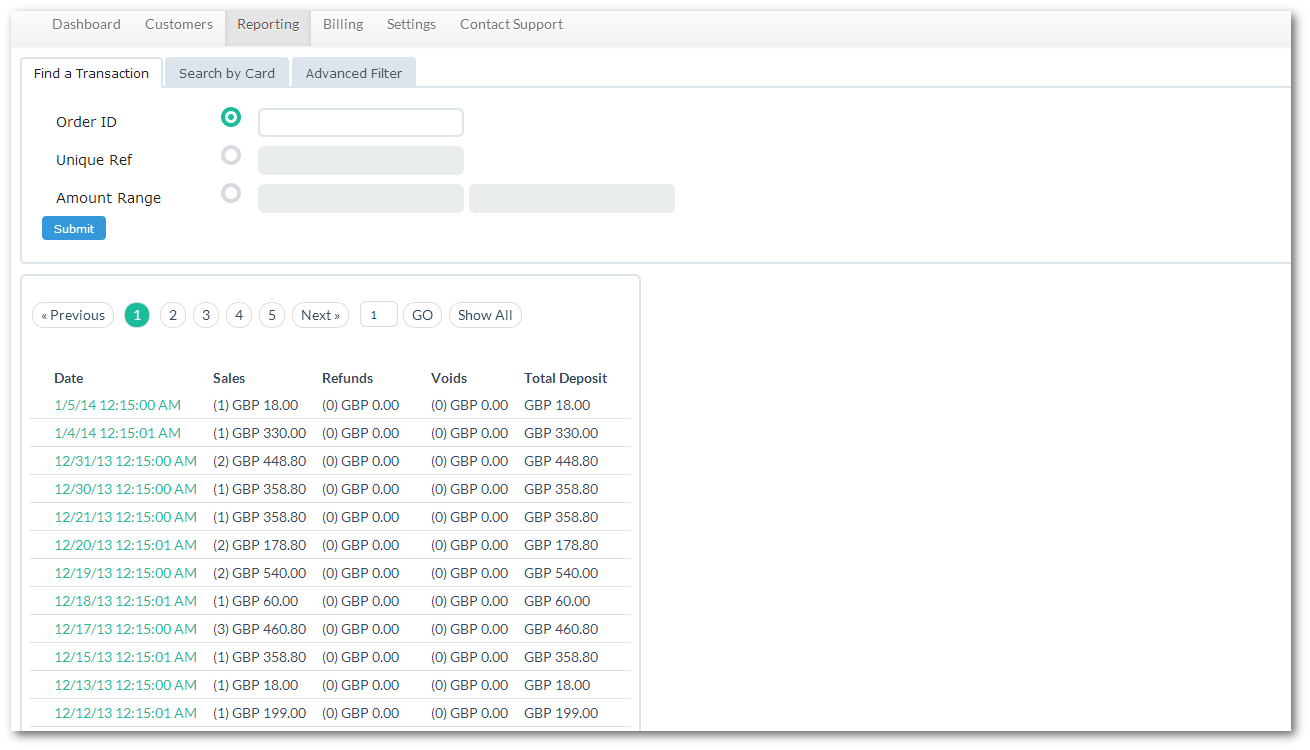This screenshot has height=750, width=1310.
Task: Open the Advanced Filter tab
Action: coord(354,73)
